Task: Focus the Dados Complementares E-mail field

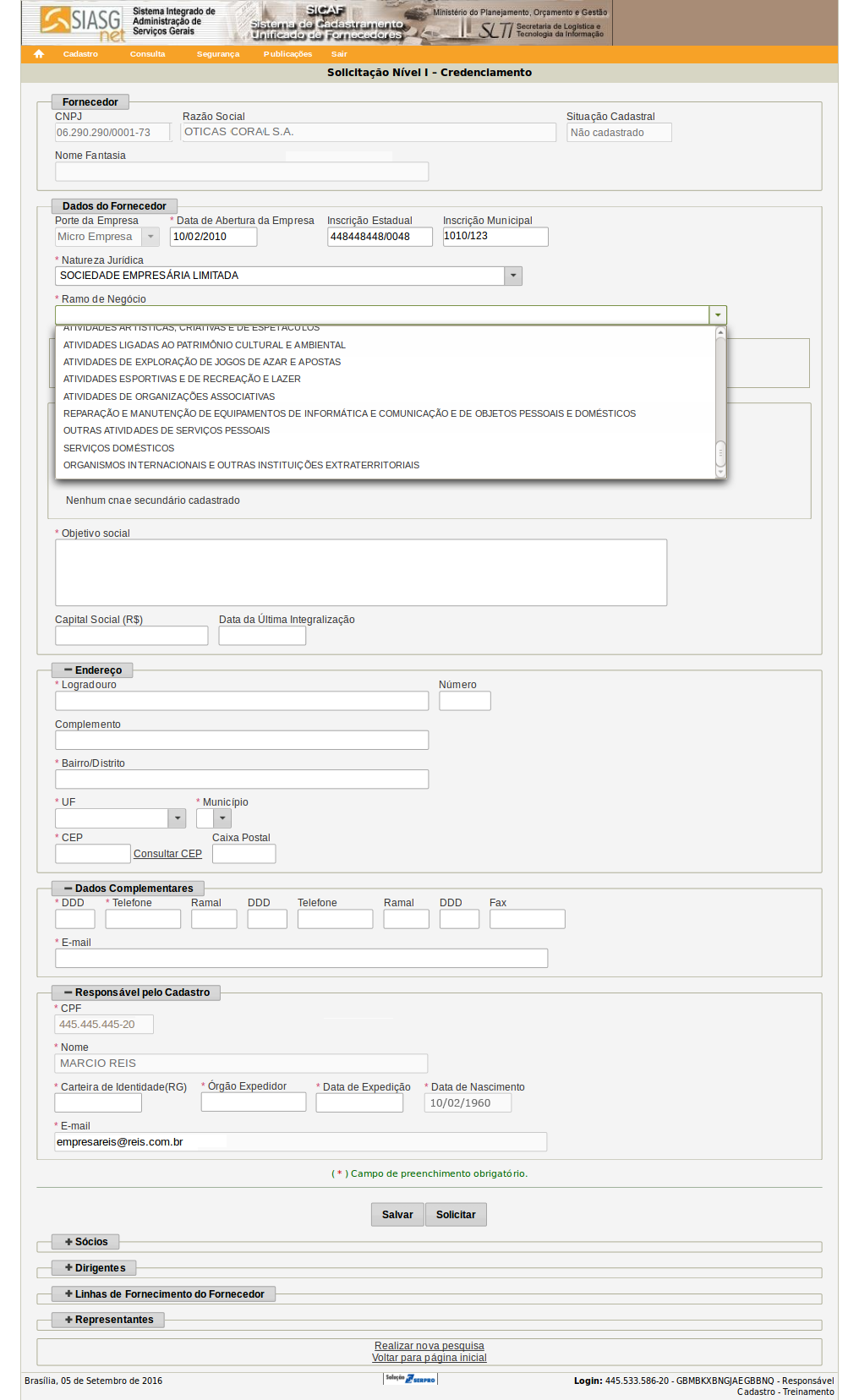Action: coord(302,958)
